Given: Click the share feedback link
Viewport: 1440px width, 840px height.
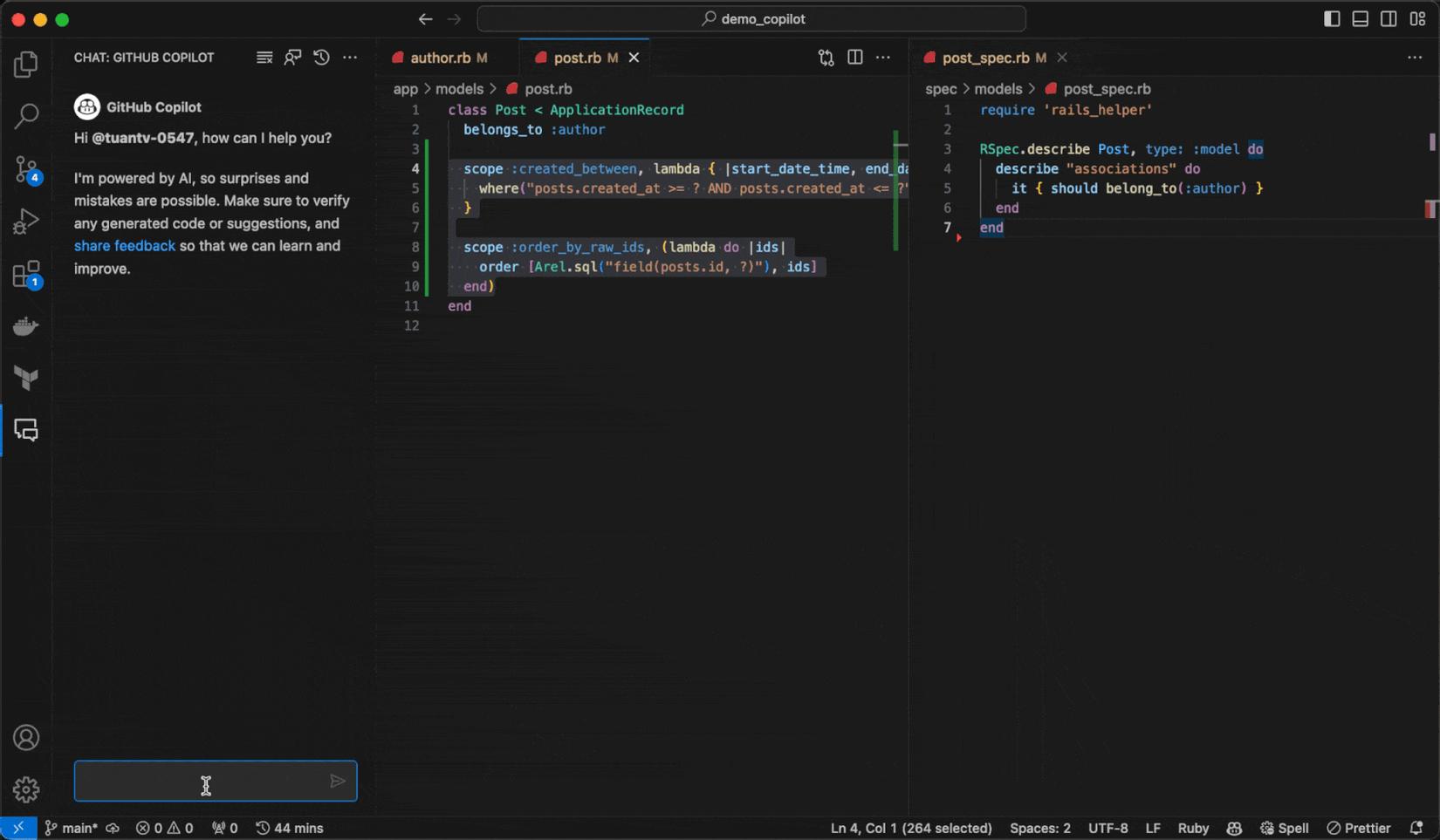Looking at the screenshot, I should pos(125,245).
